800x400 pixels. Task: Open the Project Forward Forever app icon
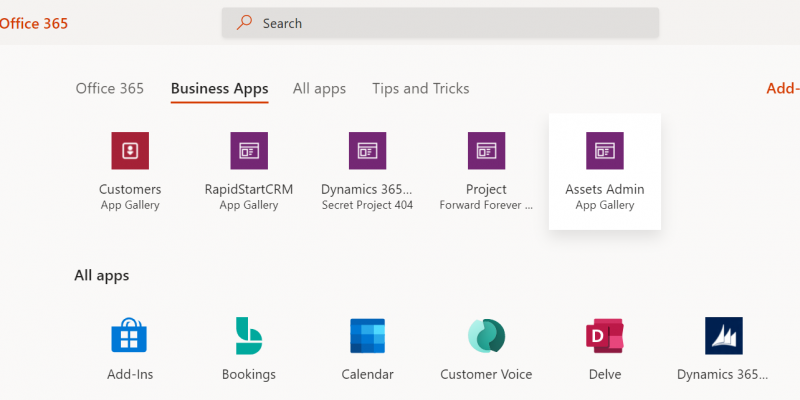pos(486,151)
